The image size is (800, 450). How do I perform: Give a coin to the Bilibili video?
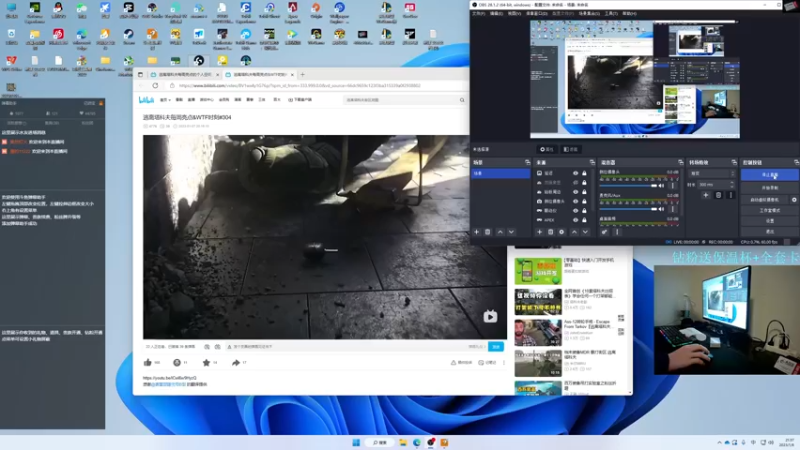pyautogui.click(x=177, y=363)
